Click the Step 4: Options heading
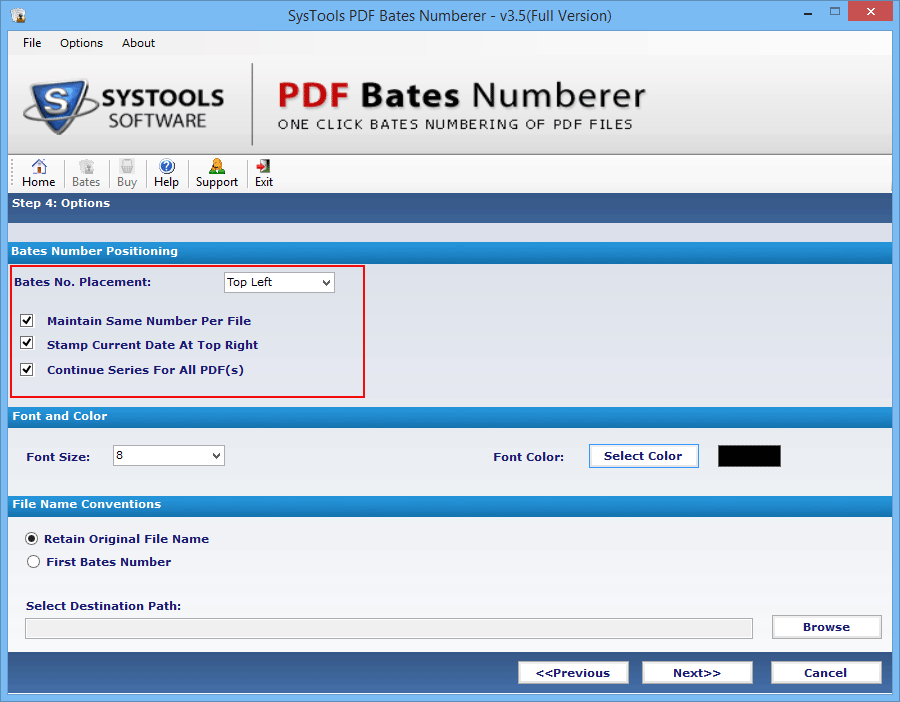Viewport: 900px width, 702px height. [61, 203]
